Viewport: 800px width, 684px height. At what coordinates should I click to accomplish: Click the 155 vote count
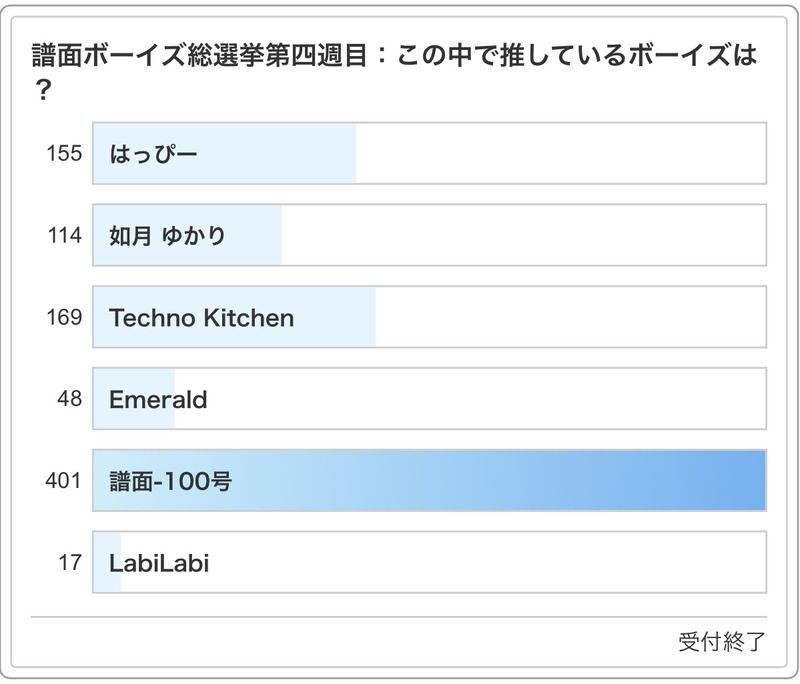63,153
